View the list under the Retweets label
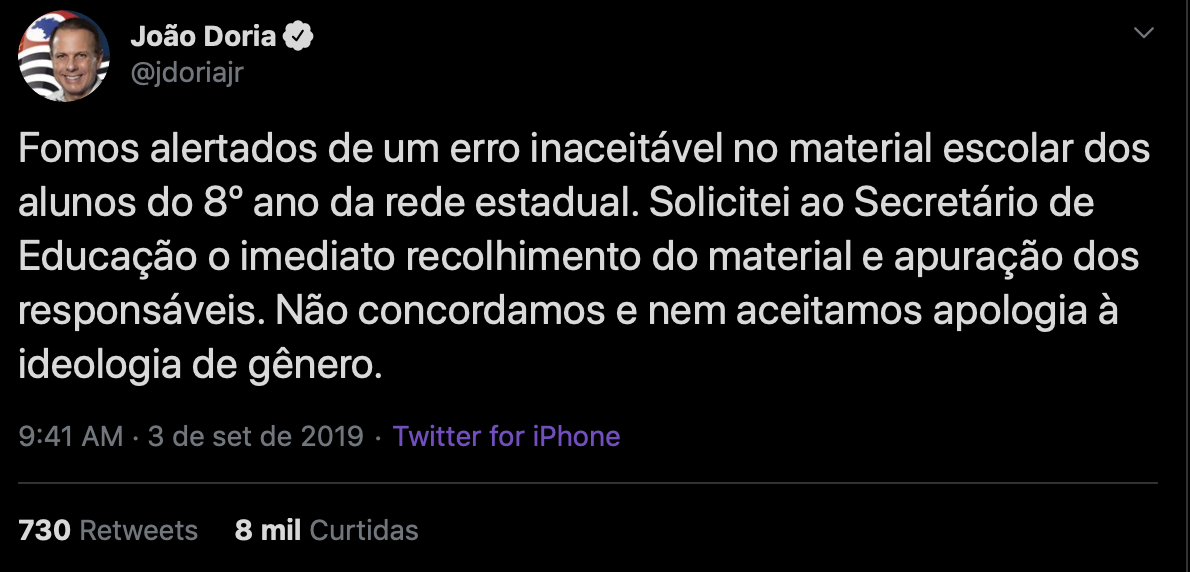Screen dimensions: 1190x572 138,529
